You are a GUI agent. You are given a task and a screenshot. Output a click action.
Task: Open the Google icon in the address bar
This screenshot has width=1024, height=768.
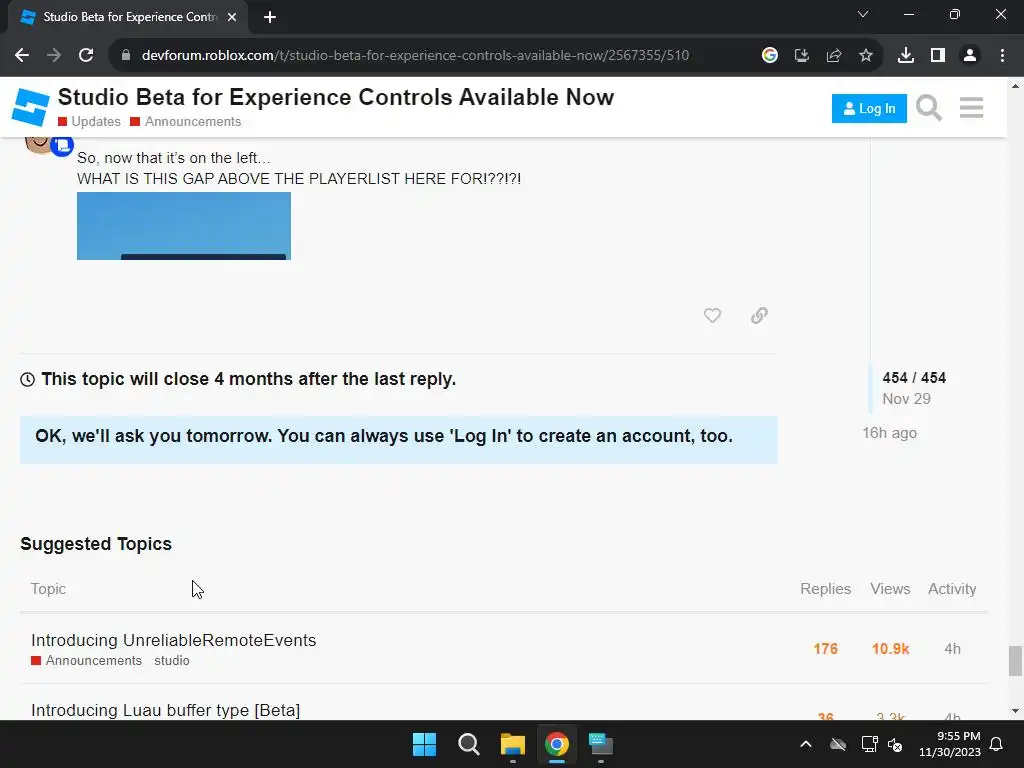[x=770, y=55]
